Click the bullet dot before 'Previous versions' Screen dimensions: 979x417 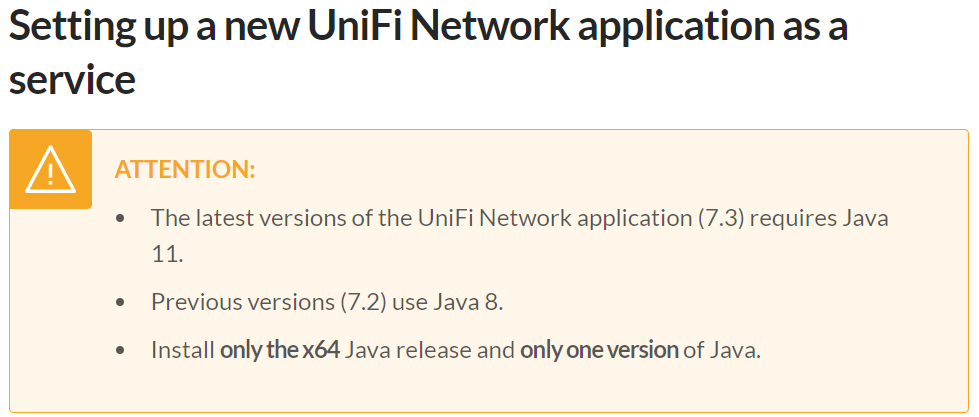tap(121, 302)
